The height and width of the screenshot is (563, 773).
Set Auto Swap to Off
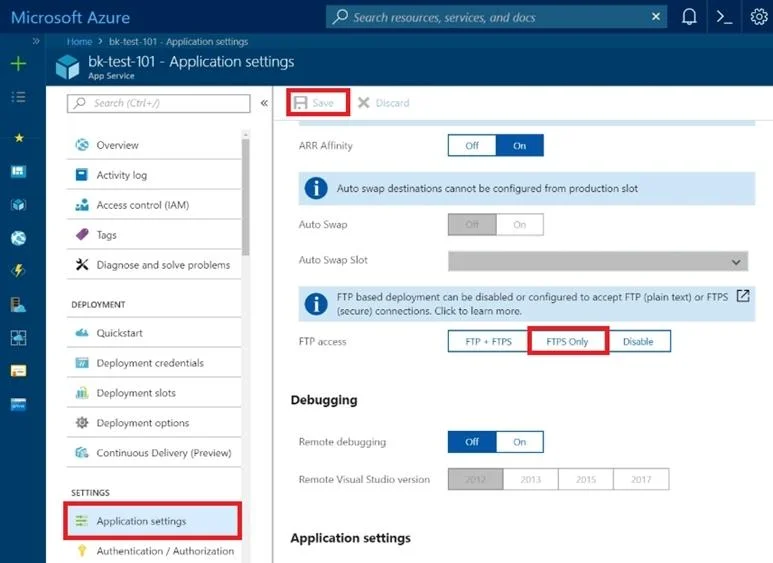coord(472,224)
